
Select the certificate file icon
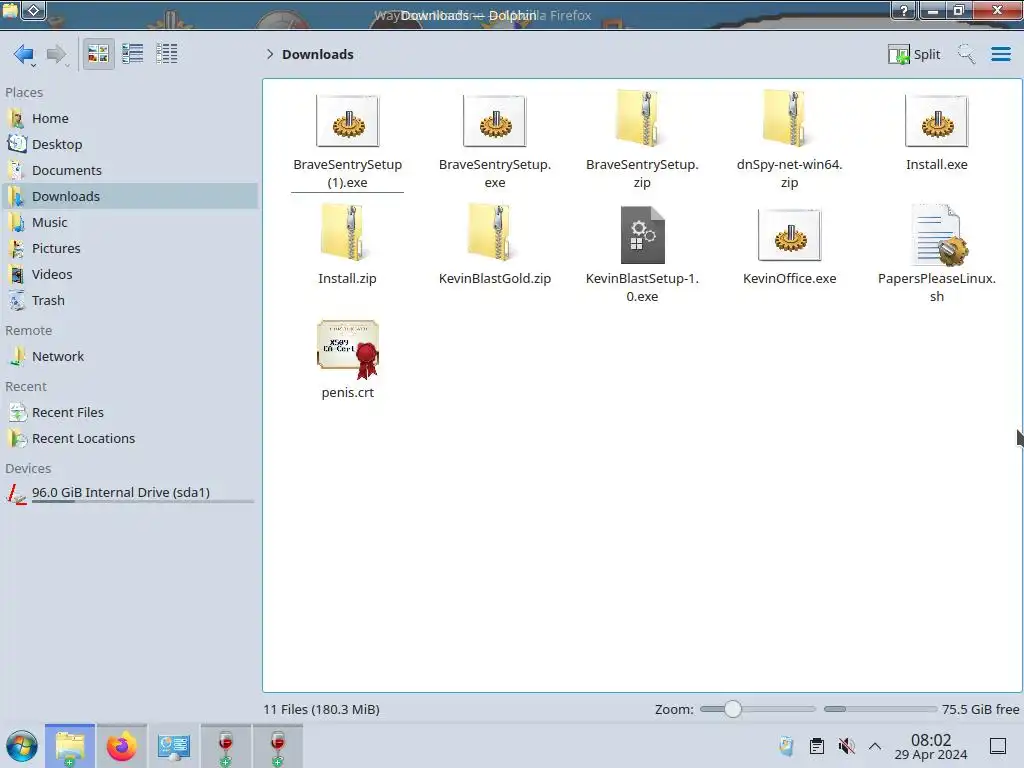(347, 349)
